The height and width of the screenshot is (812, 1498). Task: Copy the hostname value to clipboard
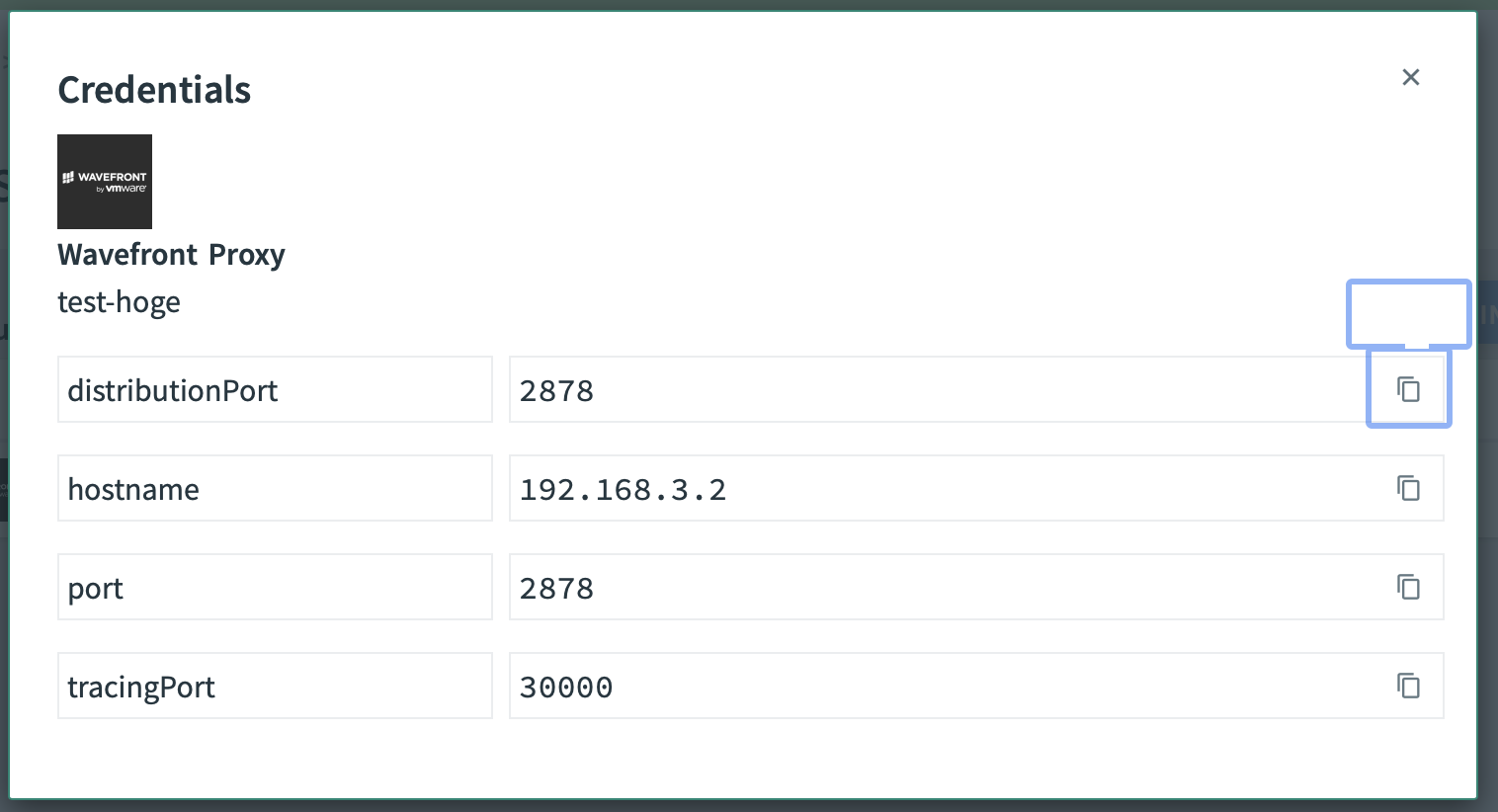pos(1408,488)
